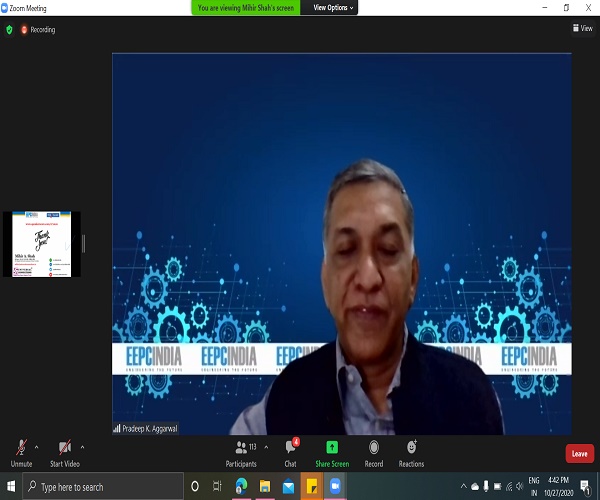
Task: Click the battery tray icon
Action: pos(497,486)
